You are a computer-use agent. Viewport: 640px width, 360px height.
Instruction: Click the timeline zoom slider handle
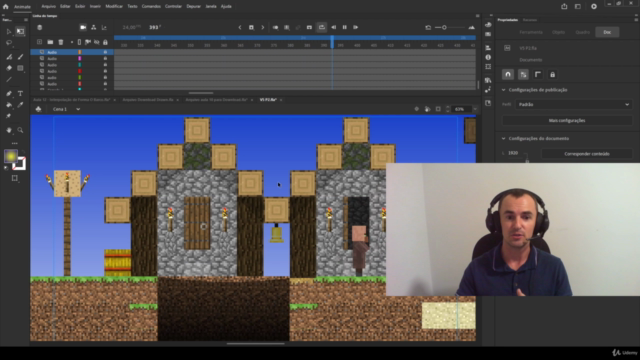pos(444,27)
